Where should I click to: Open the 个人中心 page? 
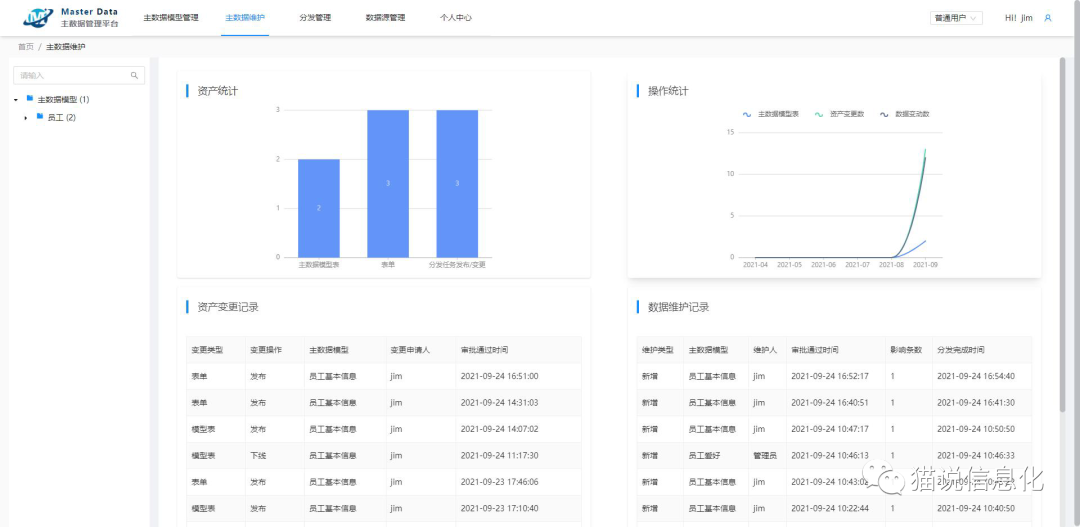(x=456, y=18)
